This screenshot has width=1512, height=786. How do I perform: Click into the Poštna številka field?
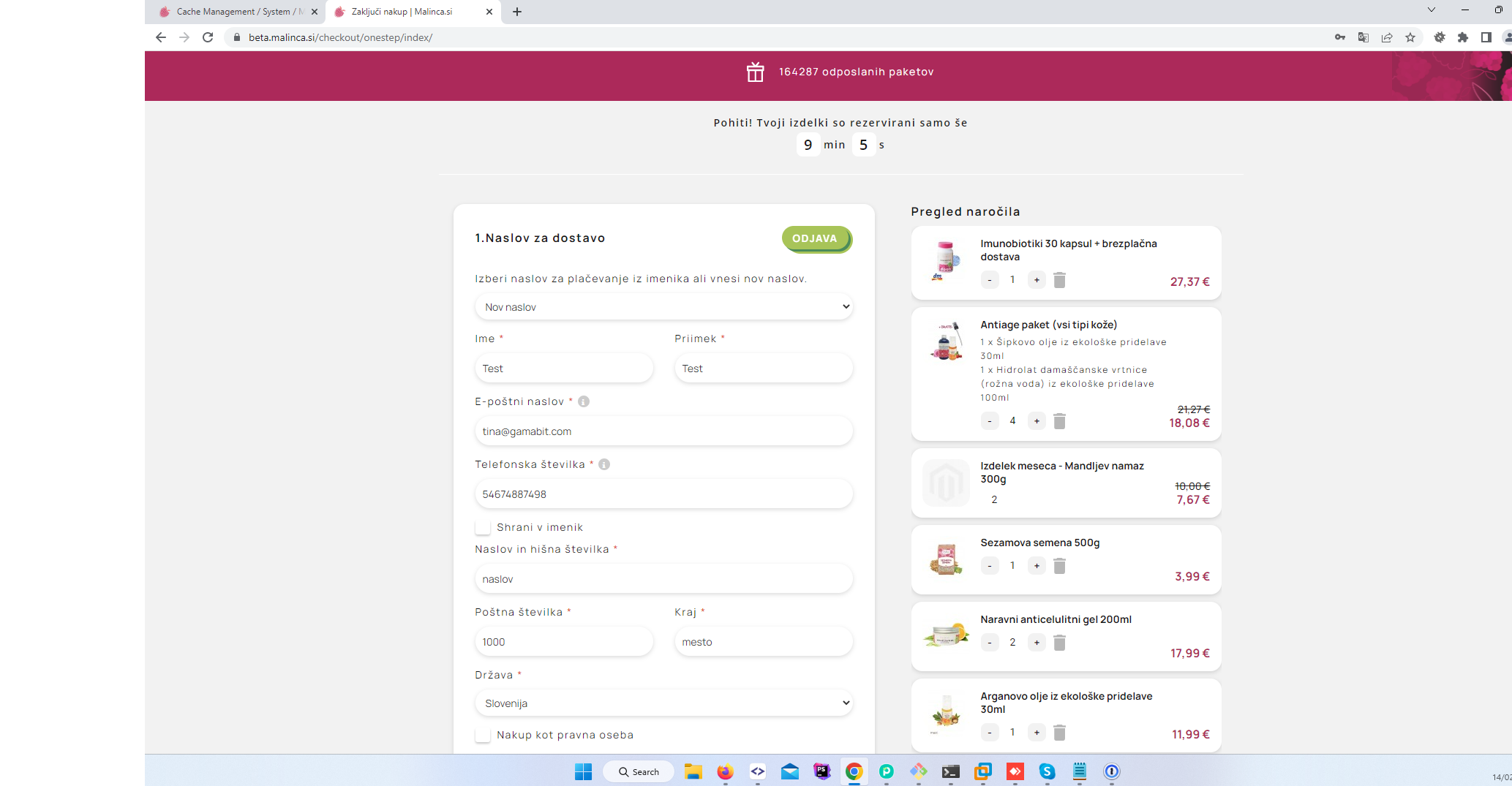tap(563, 642)
